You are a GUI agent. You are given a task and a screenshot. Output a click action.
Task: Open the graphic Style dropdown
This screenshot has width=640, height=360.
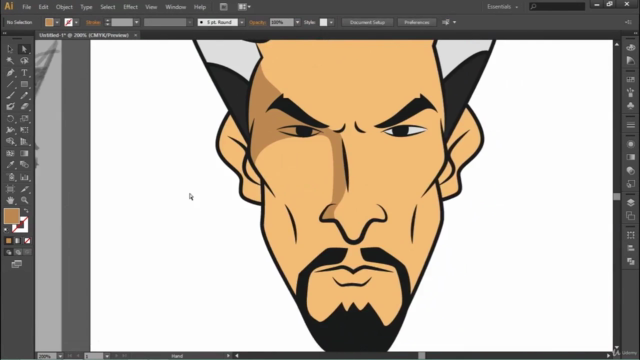tap(331, 22)
